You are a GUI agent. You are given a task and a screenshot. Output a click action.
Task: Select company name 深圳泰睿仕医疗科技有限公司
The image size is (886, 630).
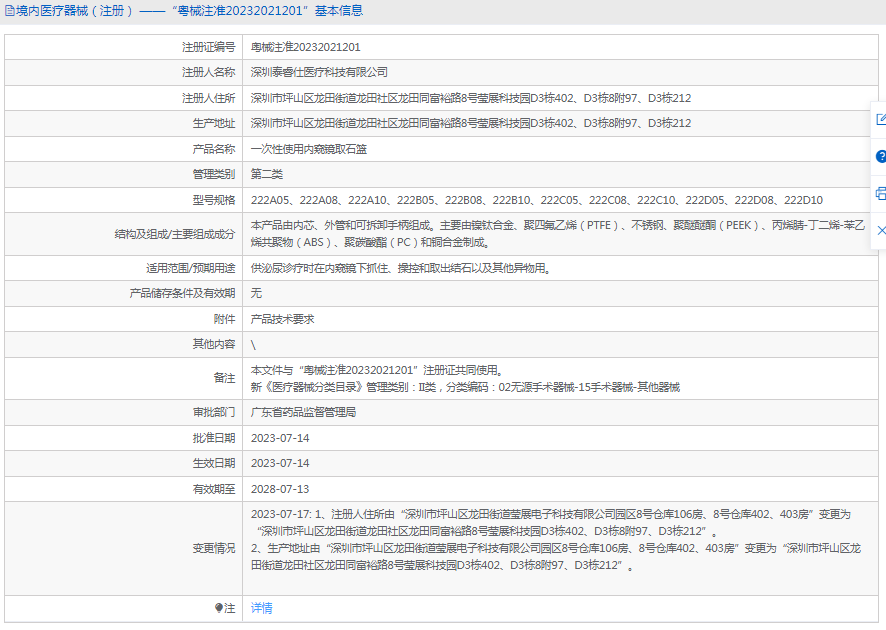(319, 72)
